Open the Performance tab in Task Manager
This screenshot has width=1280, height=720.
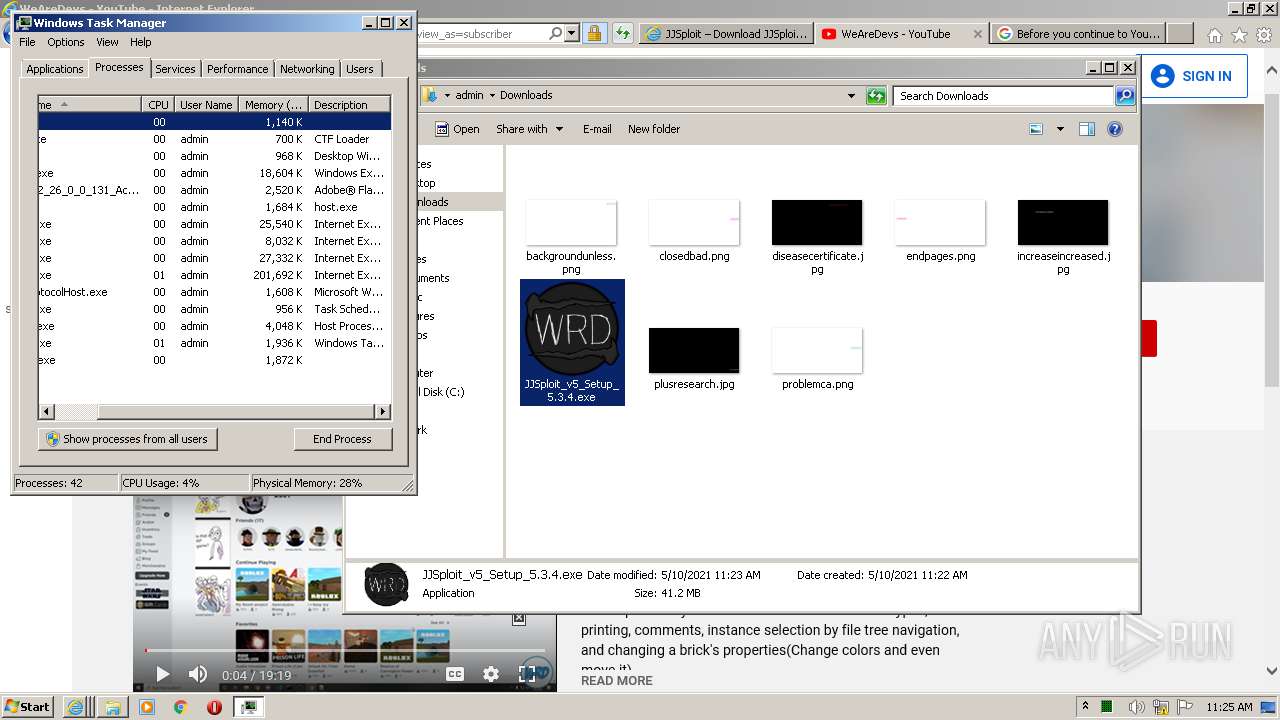pyautogui.click(x=237, y=69)
